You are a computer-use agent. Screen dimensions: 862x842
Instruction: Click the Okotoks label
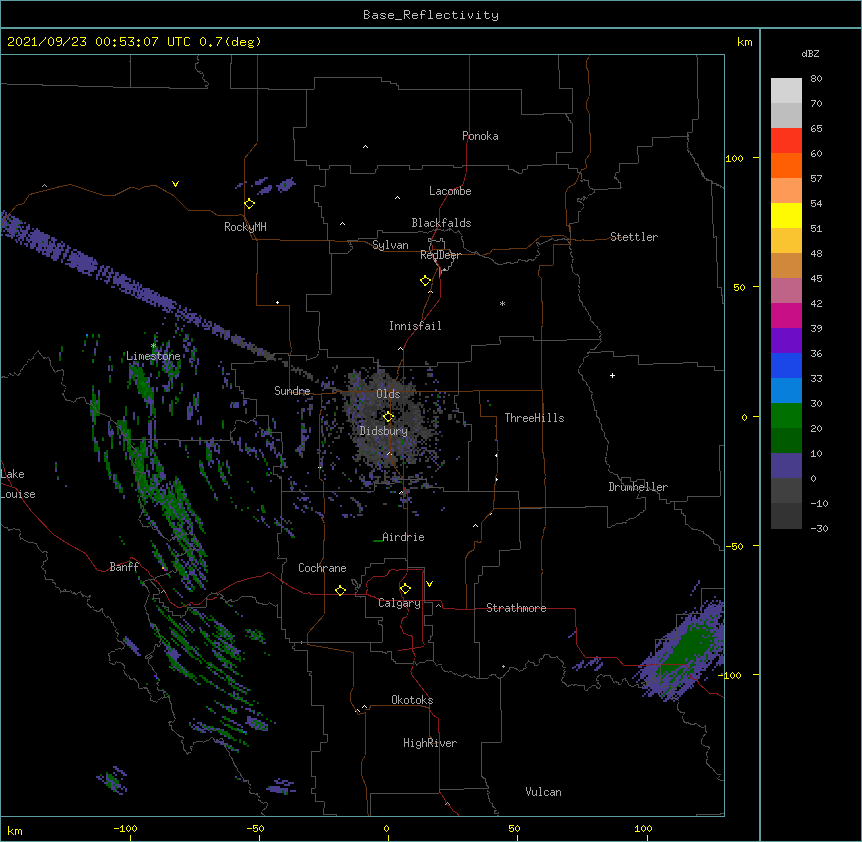[412, 700]
